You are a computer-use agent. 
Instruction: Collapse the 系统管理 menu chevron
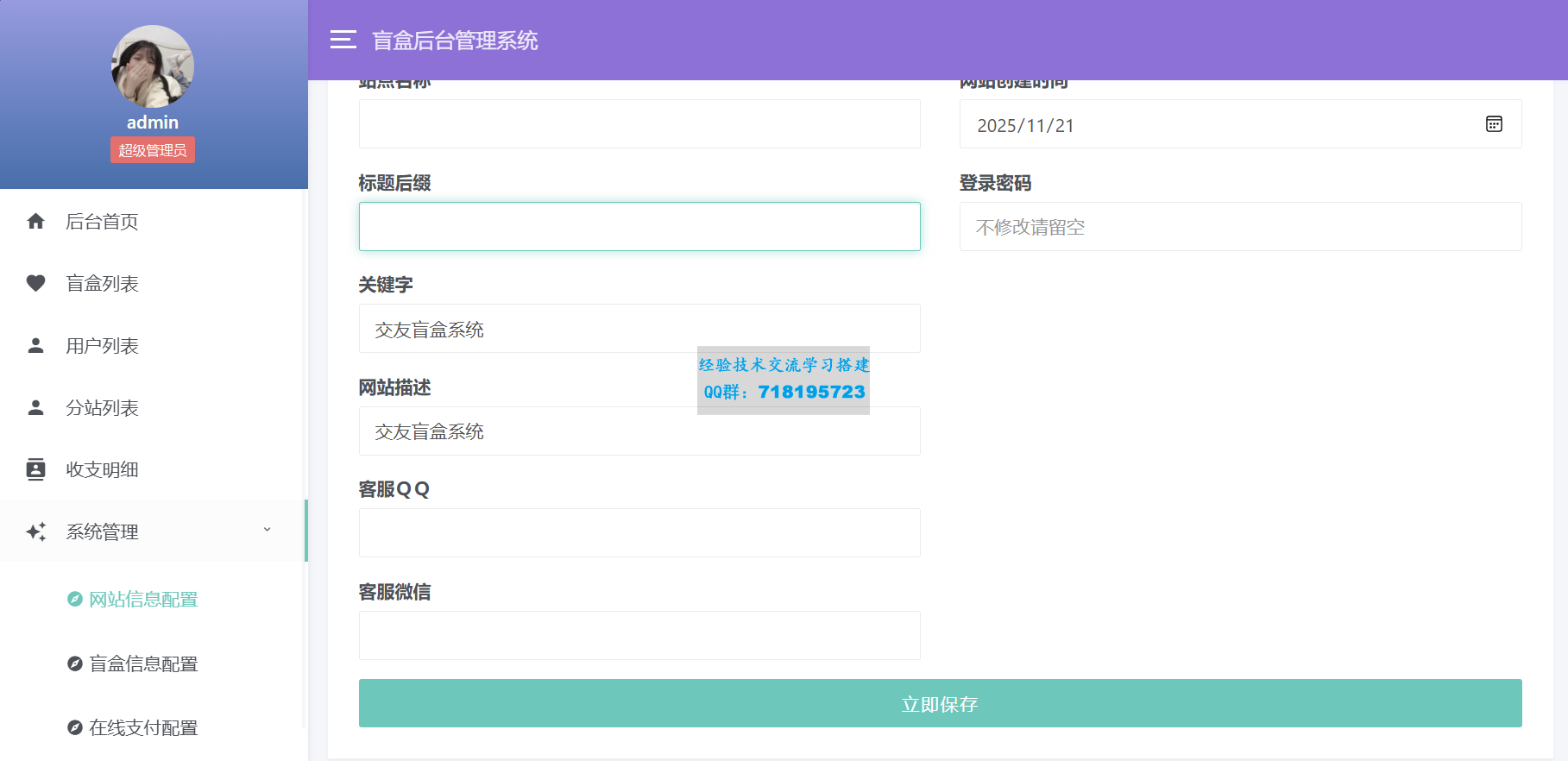pos(267,530)
